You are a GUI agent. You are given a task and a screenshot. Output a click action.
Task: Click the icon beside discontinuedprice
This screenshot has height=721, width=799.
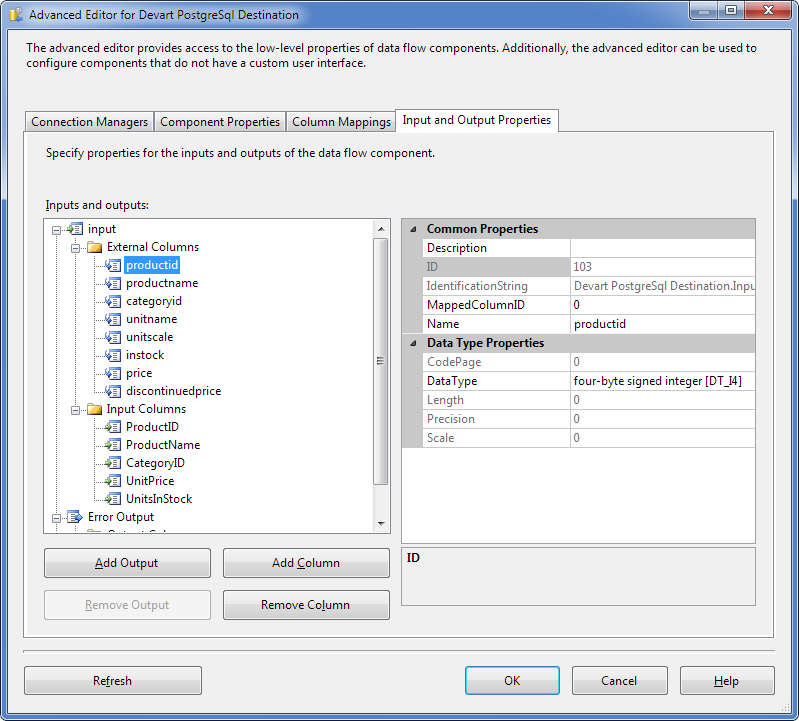coord(113,391)
